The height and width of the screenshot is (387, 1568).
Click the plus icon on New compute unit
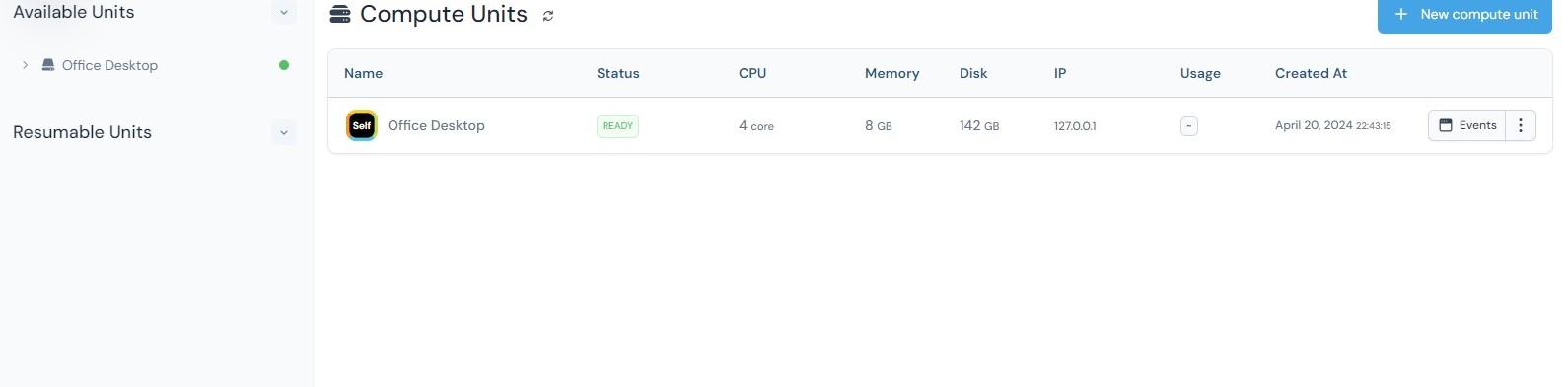point(1400,14)
